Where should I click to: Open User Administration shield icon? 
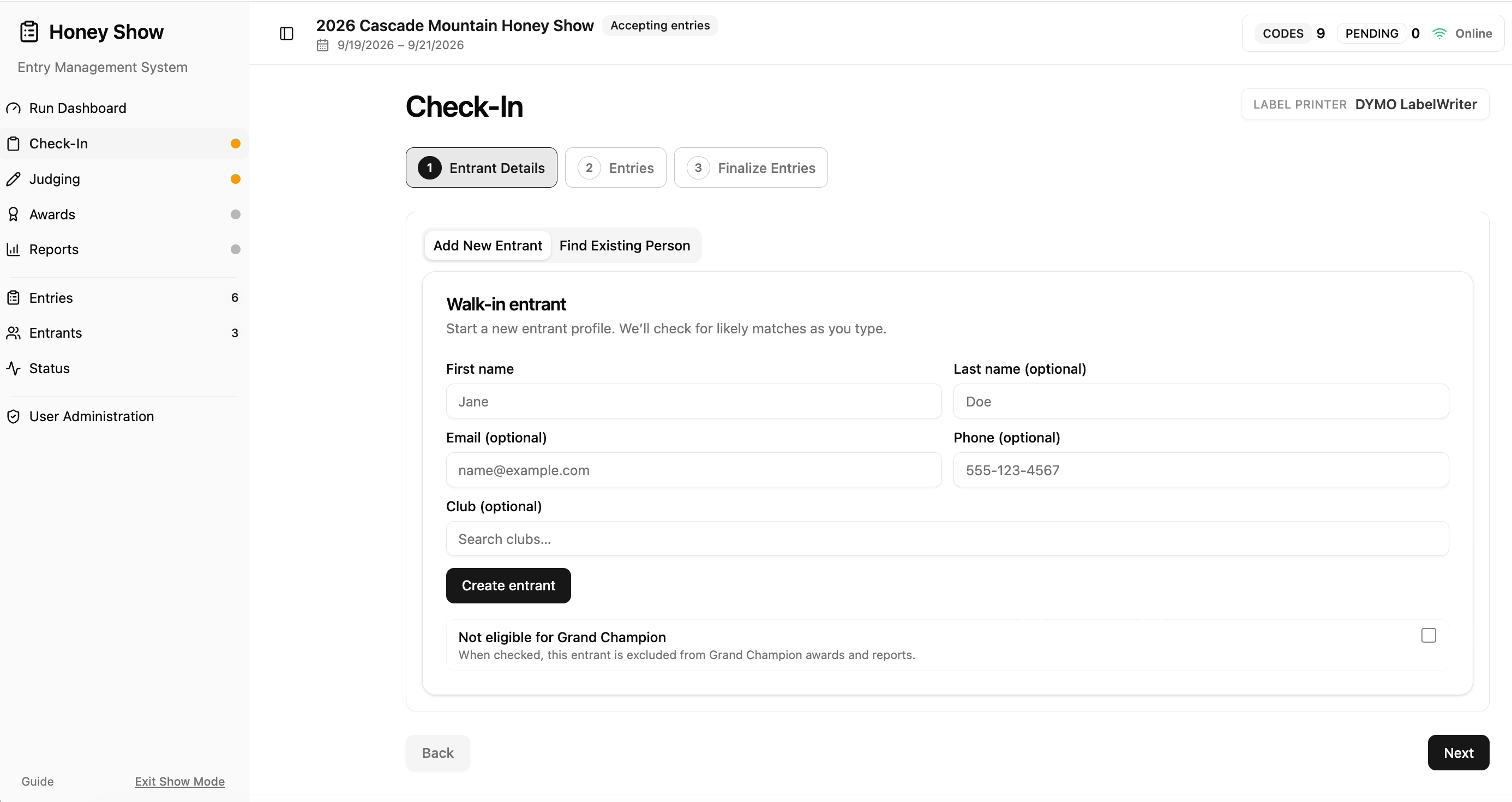[14, 416]
